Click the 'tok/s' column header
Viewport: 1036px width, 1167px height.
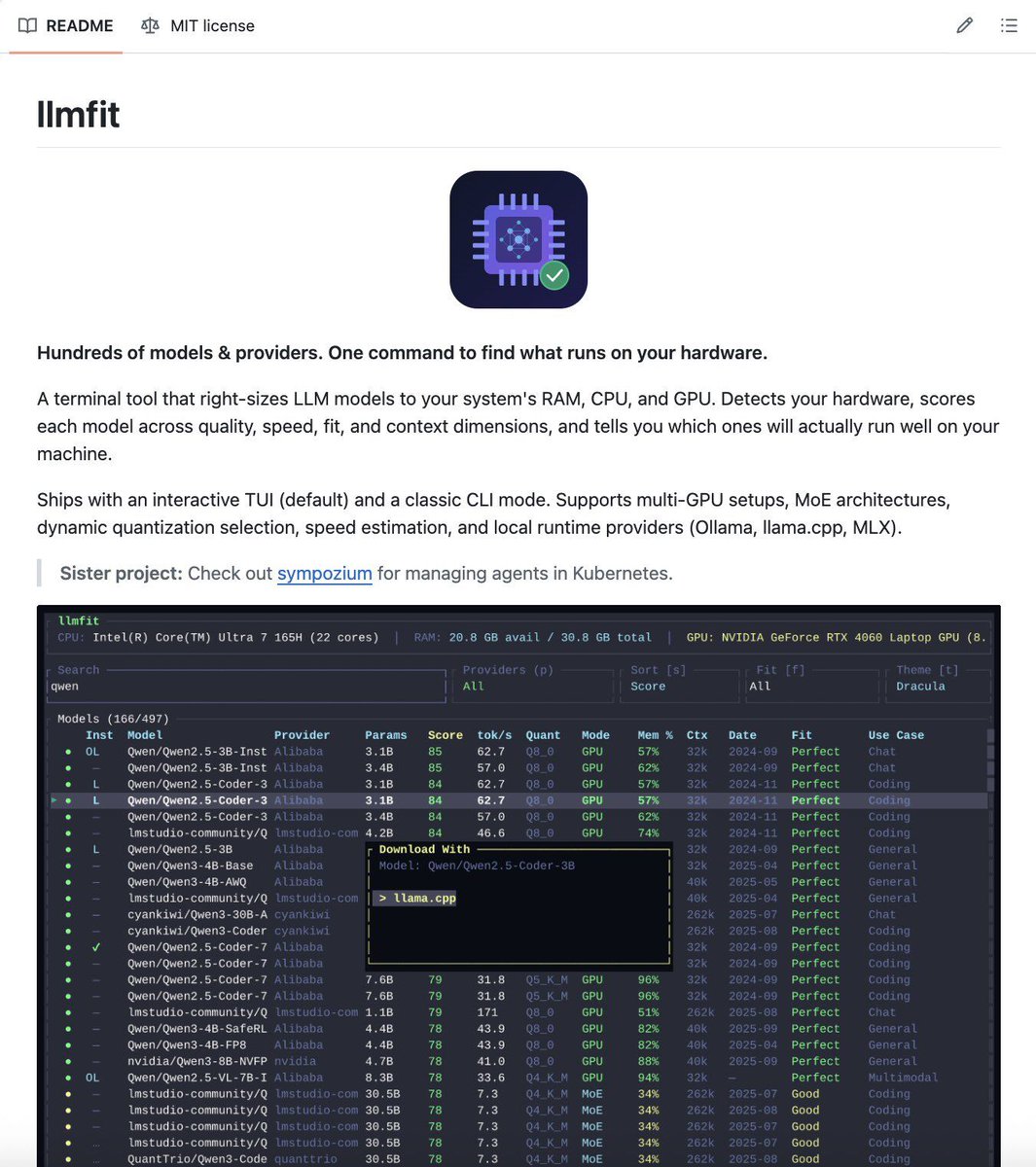pos(494,735)
